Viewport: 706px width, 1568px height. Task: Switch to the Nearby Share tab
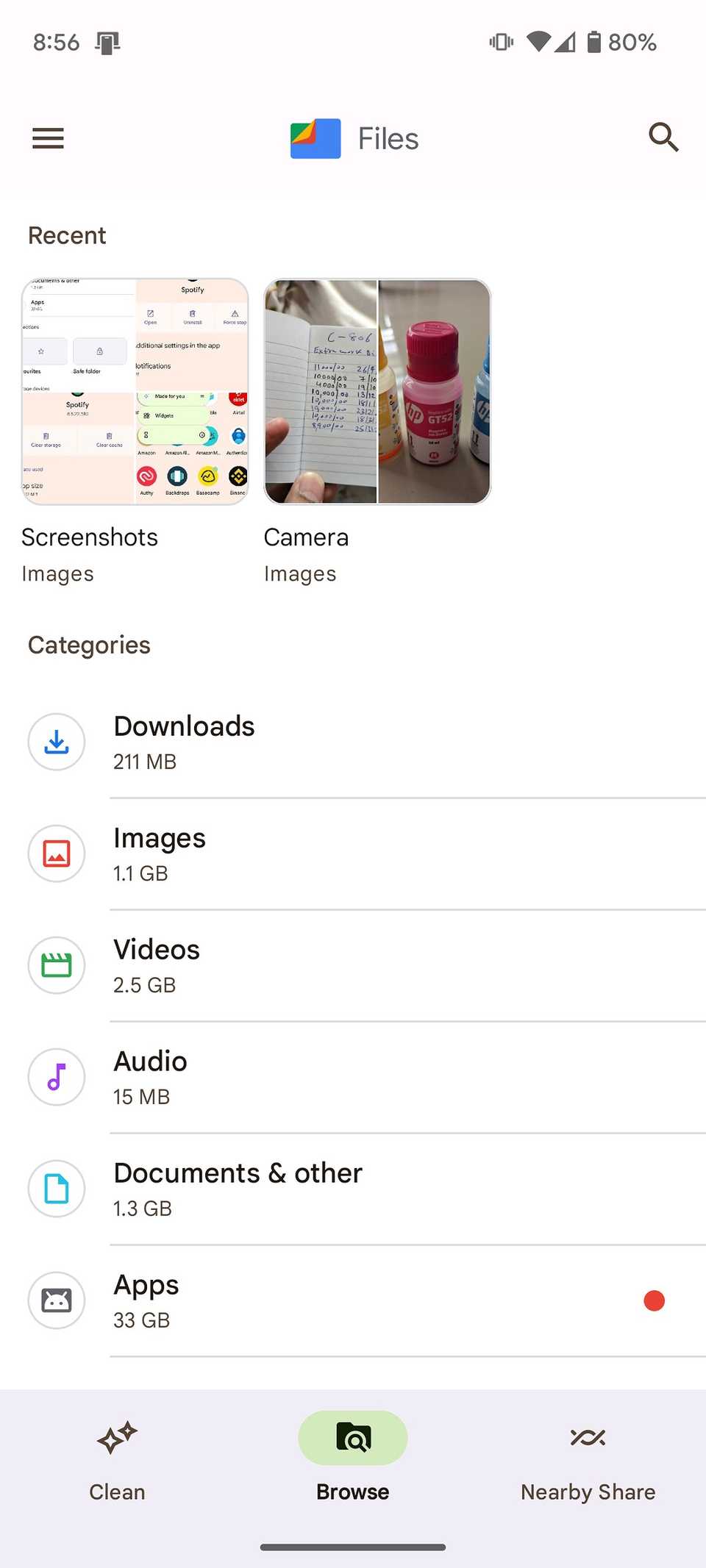tap(588, 1458)
